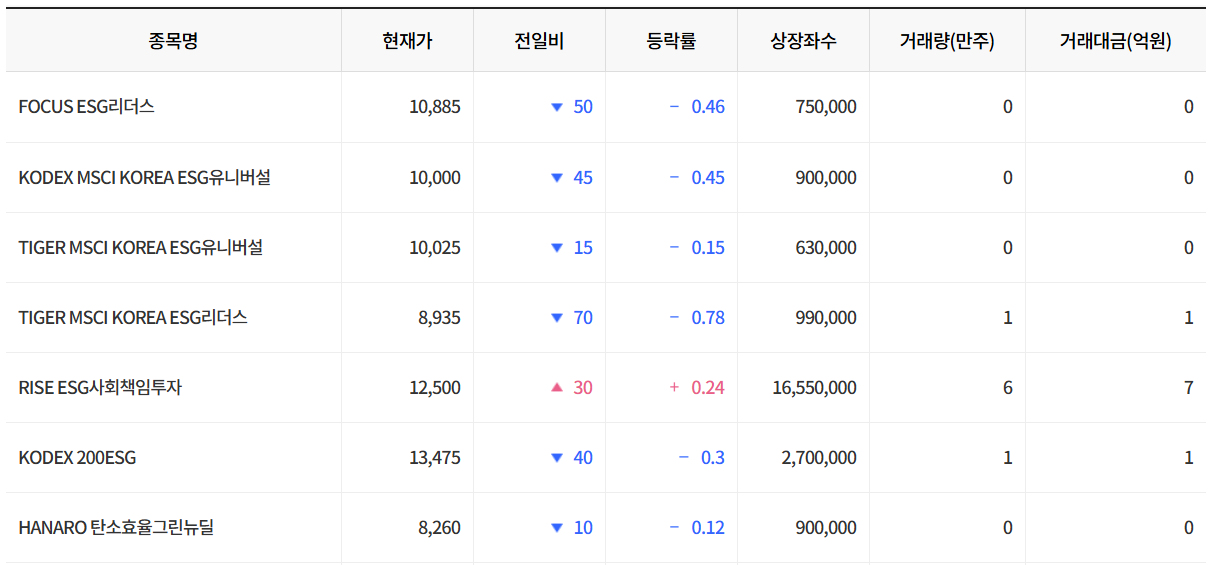Click the blue down arrow beside 10

tap(557, 527)
